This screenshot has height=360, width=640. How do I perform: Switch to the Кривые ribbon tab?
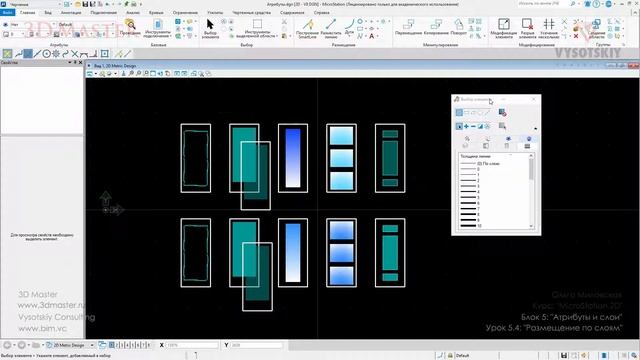pyautogui.click(x=156, y=13)
